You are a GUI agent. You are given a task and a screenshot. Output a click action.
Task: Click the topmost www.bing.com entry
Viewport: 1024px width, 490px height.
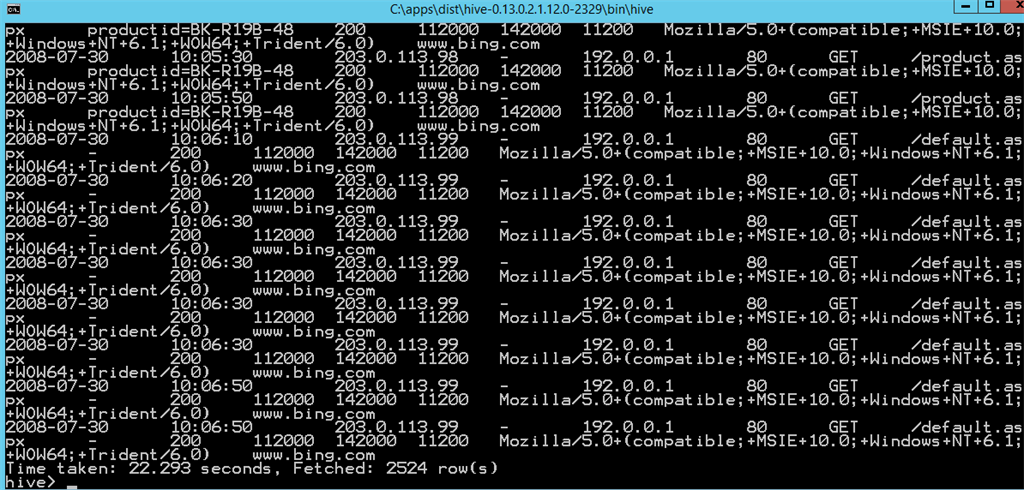point(478,44)
